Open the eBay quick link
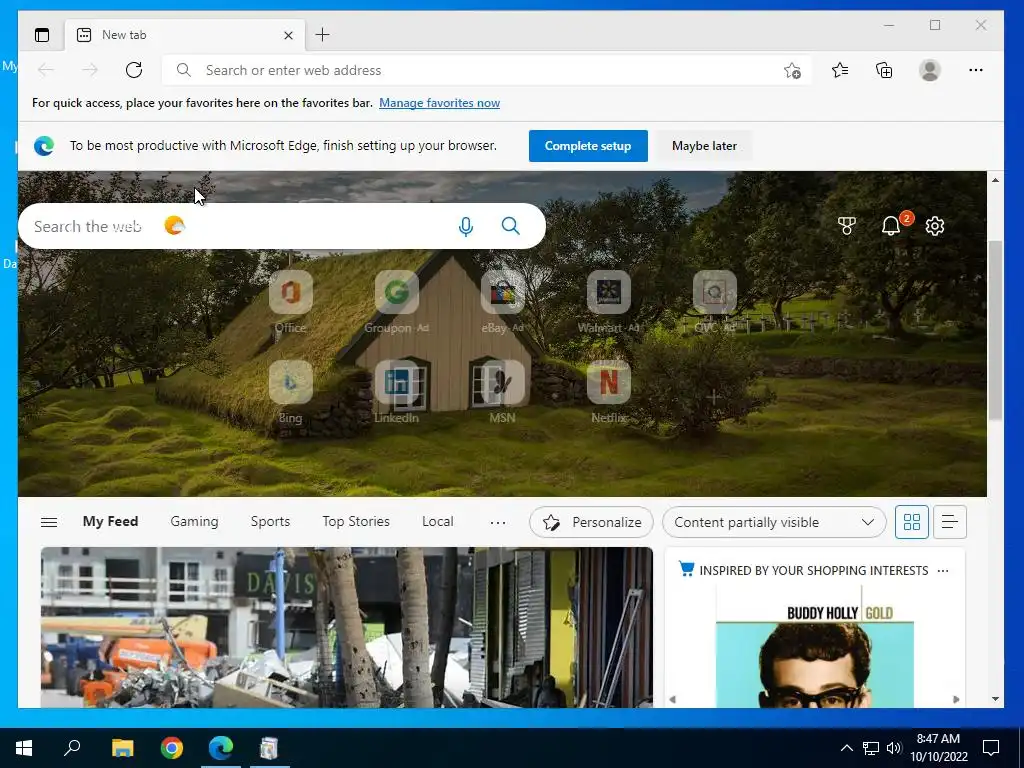1024x768 pixels. [x=502, y=302]
